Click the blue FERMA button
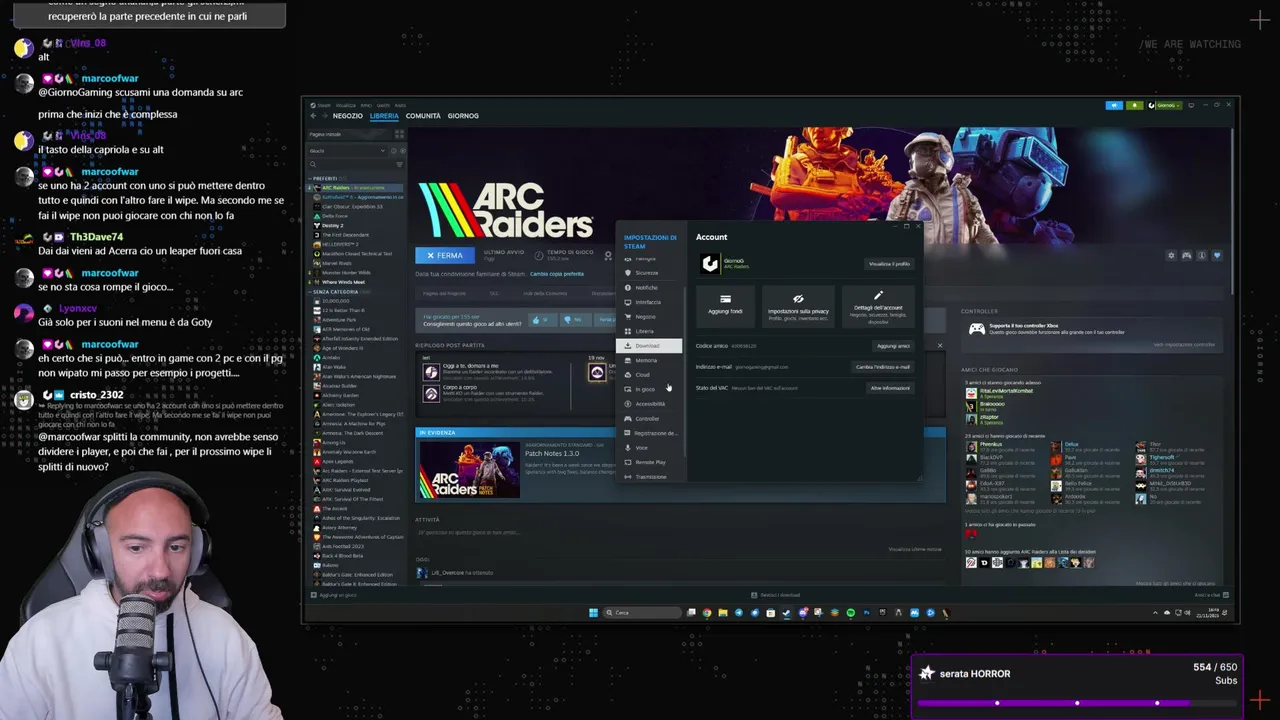This screenshot has width=1280, height=720. [445, 255]
